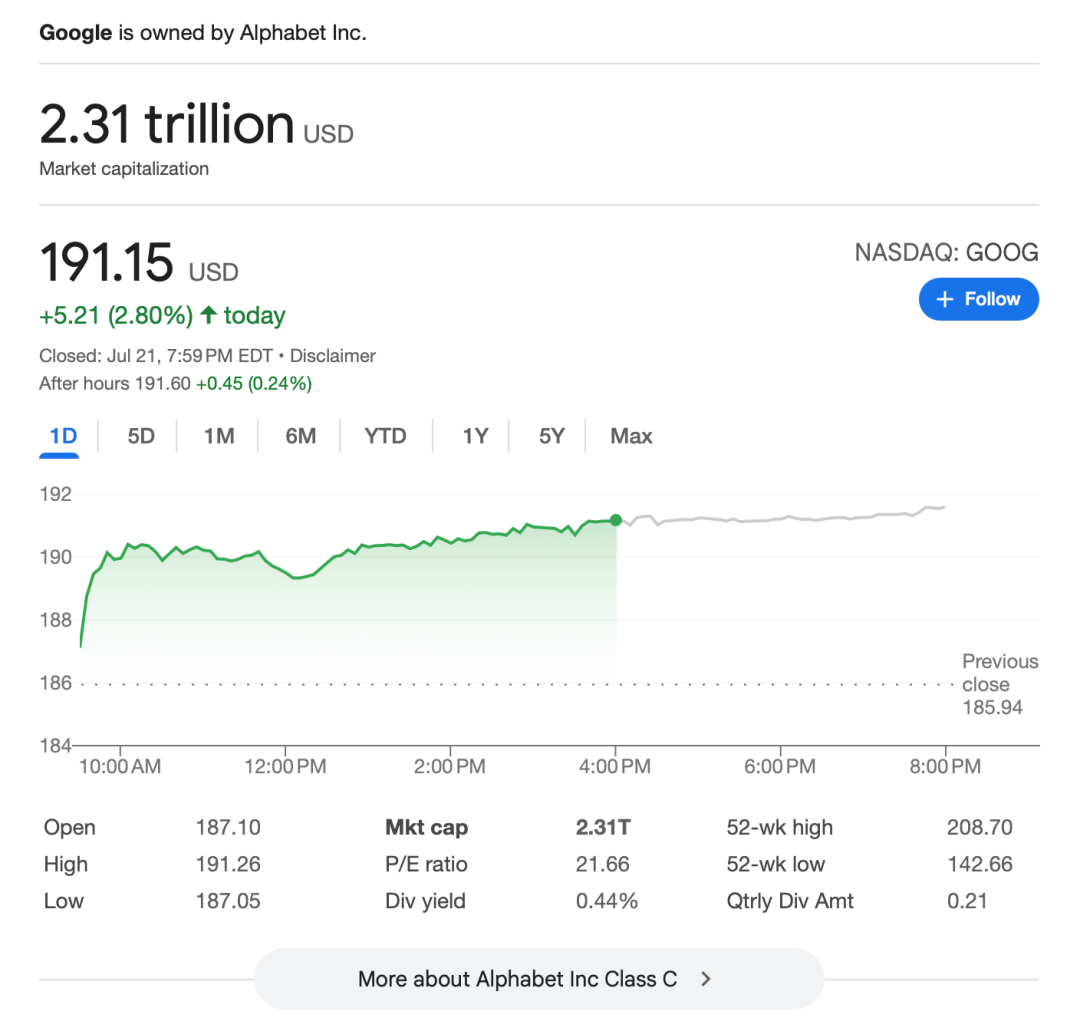Click the Google is owned by Alphabet Inc. heading

[202, 32]
